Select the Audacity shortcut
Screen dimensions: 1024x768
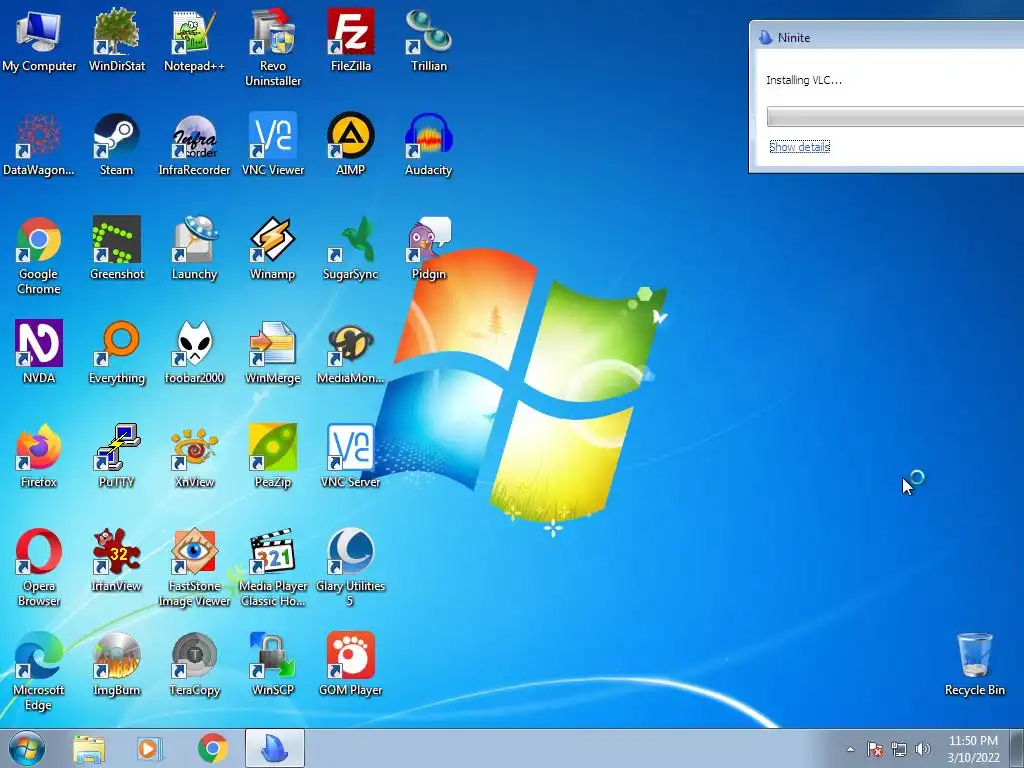[x=429, y=144]
